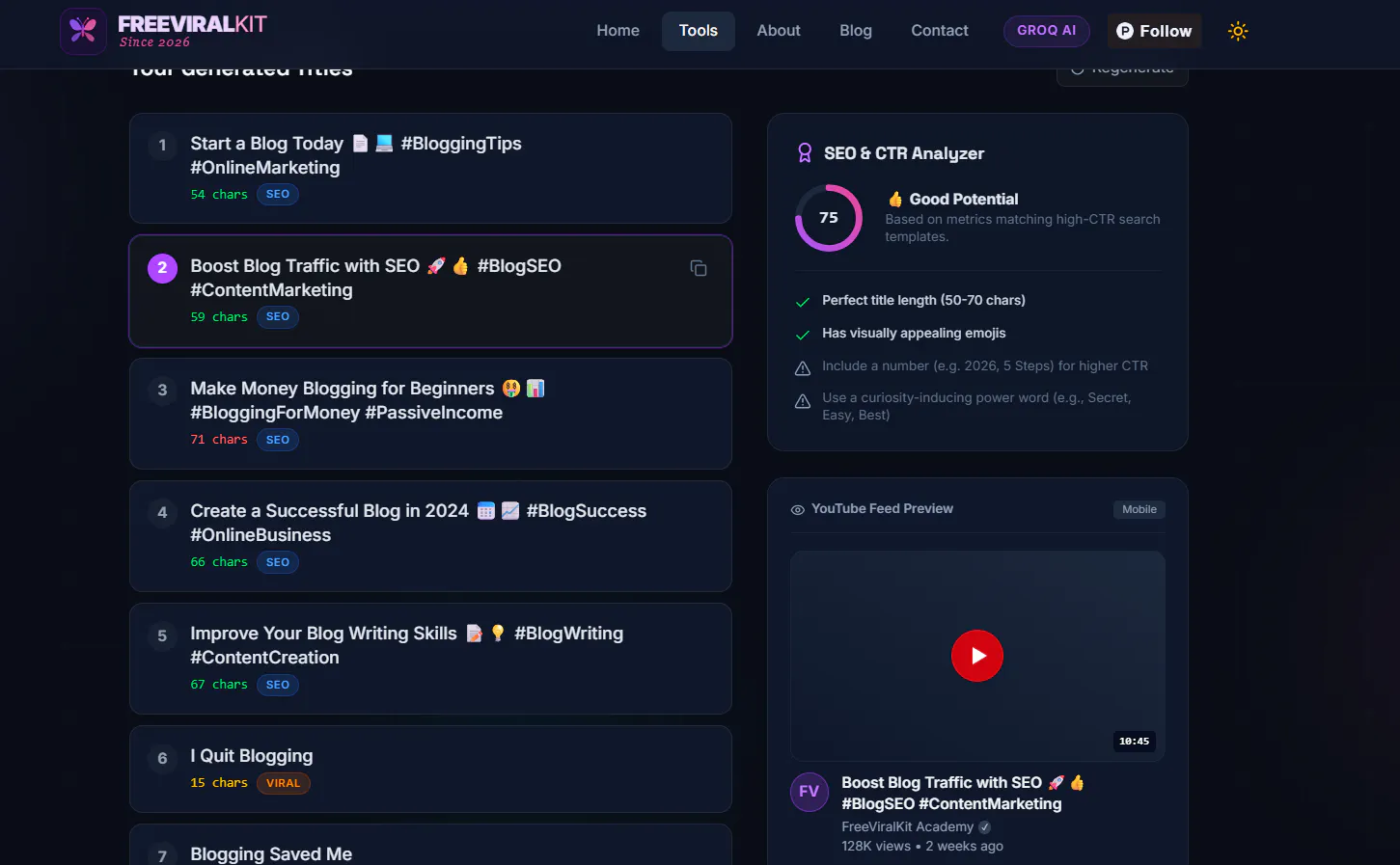Click the number 3 badge
Image resolution: width=1400 pixels, height=865 pixels.
click(x=162, y=391)
